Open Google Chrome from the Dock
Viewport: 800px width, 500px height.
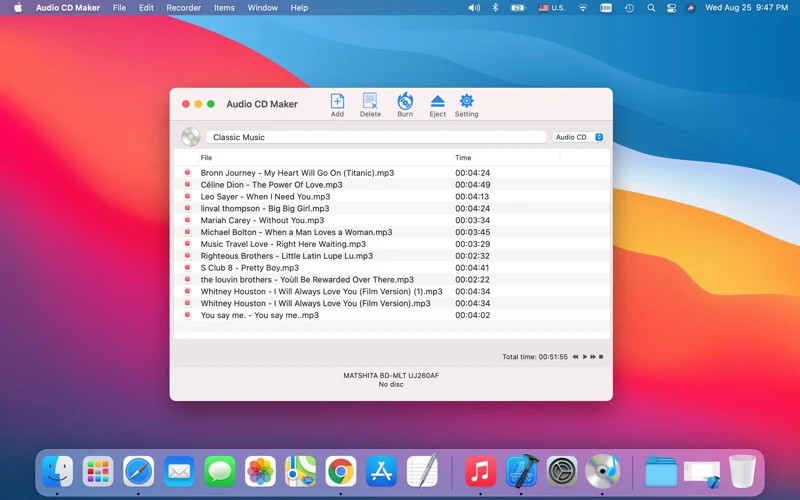pos(341,471)
